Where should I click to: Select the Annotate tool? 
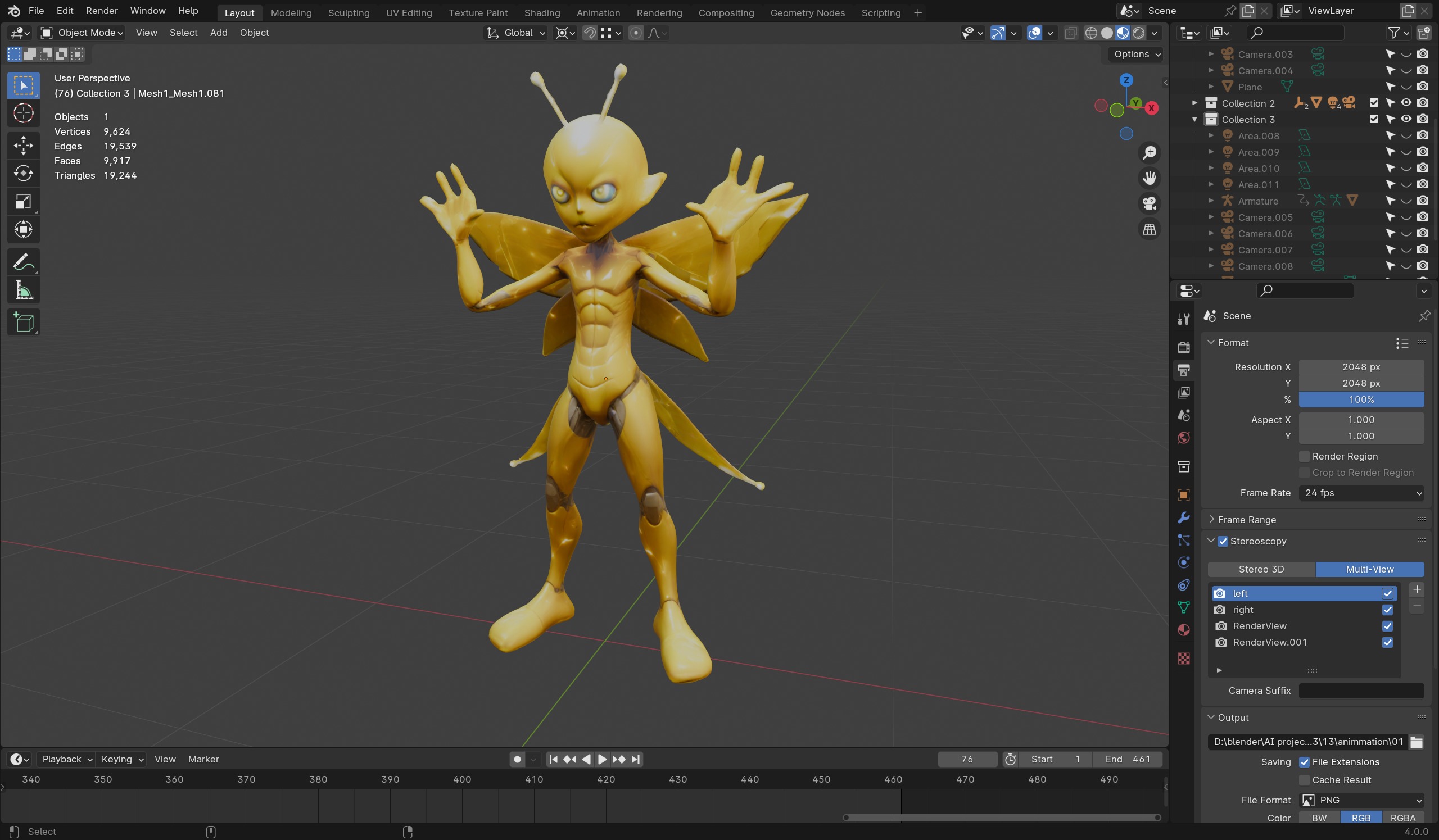pos(24,262)
